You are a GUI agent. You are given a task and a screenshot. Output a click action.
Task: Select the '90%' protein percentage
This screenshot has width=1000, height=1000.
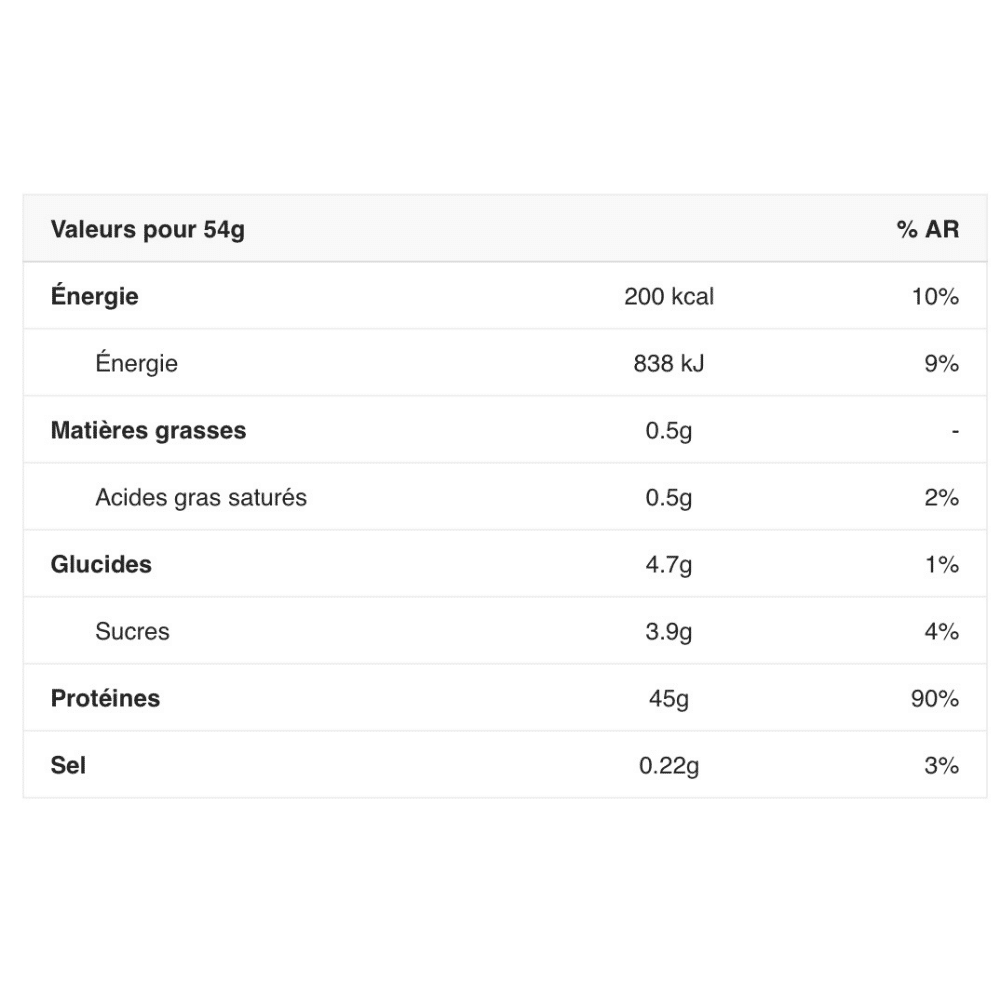pyautogui.click(x=935, y=698)
